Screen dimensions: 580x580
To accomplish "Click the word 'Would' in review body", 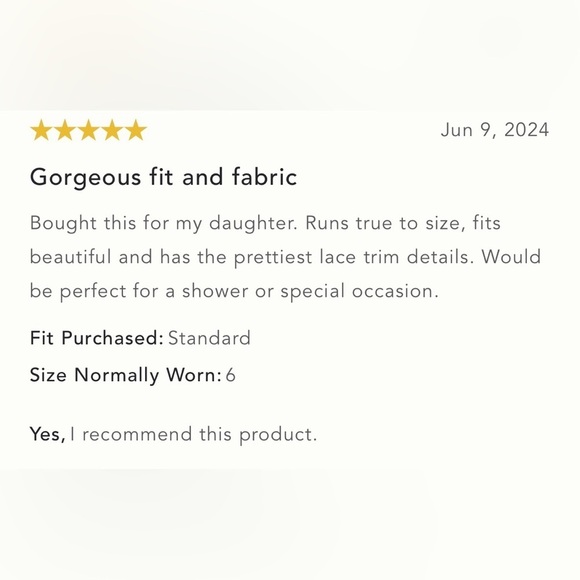I will pyautogui.click(x=511, y=257).
